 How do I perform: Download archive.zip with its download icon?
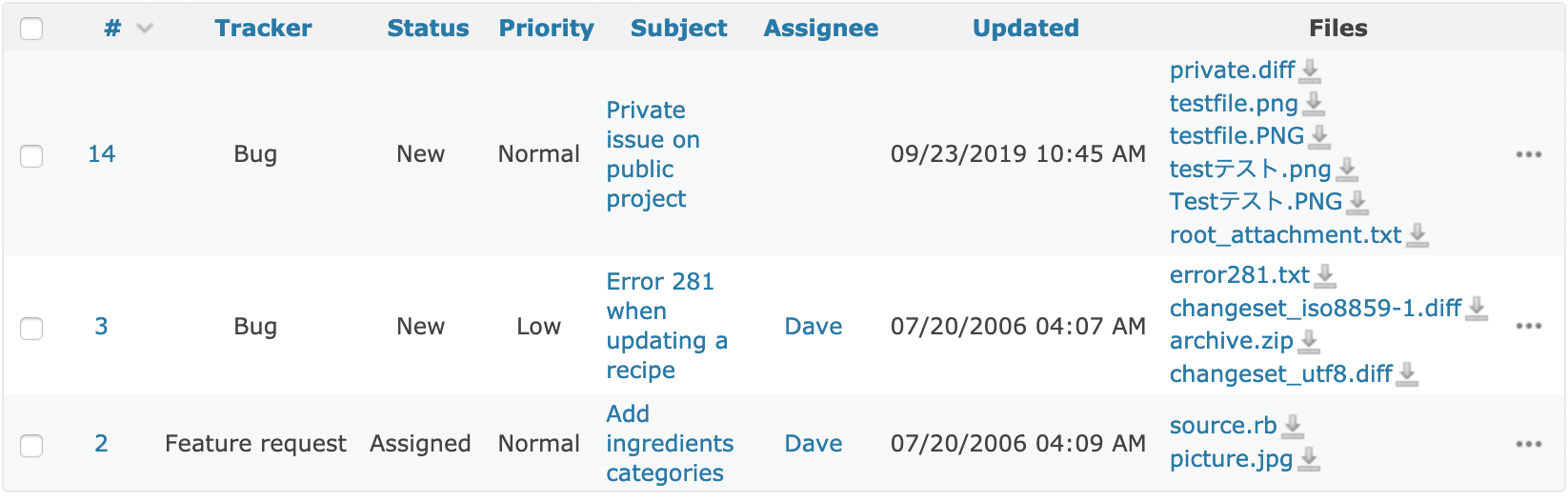pos(1310,341)
